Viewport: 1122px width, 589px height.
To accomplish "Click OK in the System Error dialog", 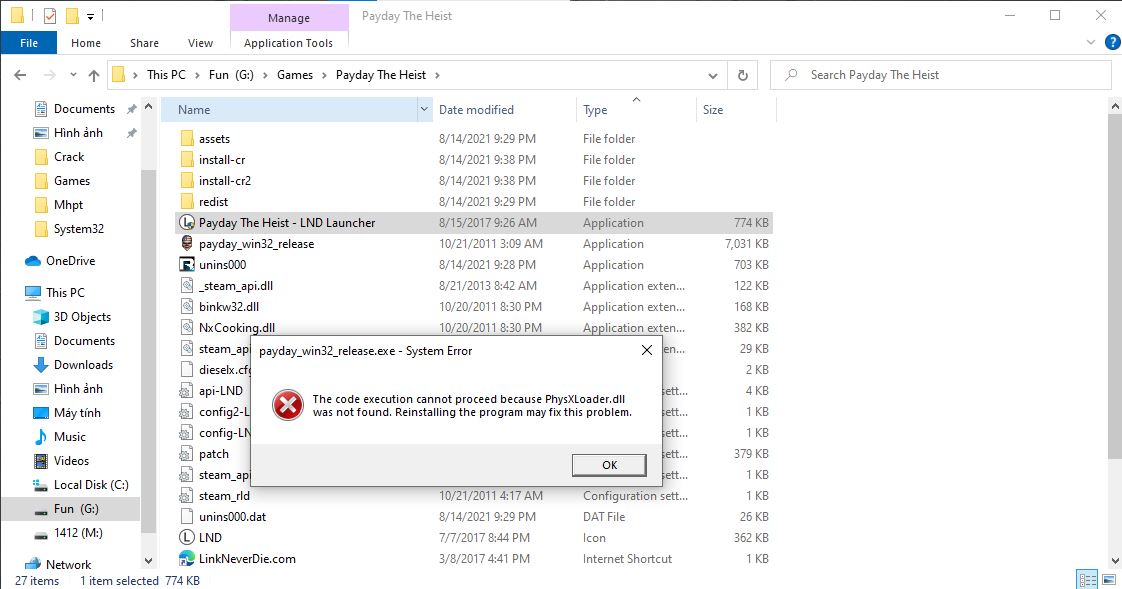I will (609, 465).
